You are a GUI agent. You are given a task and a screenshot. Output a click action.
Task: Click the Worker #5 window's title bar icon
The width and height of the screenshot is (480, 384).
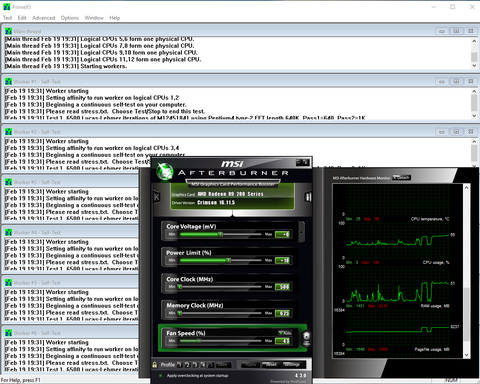pos(8,283)
